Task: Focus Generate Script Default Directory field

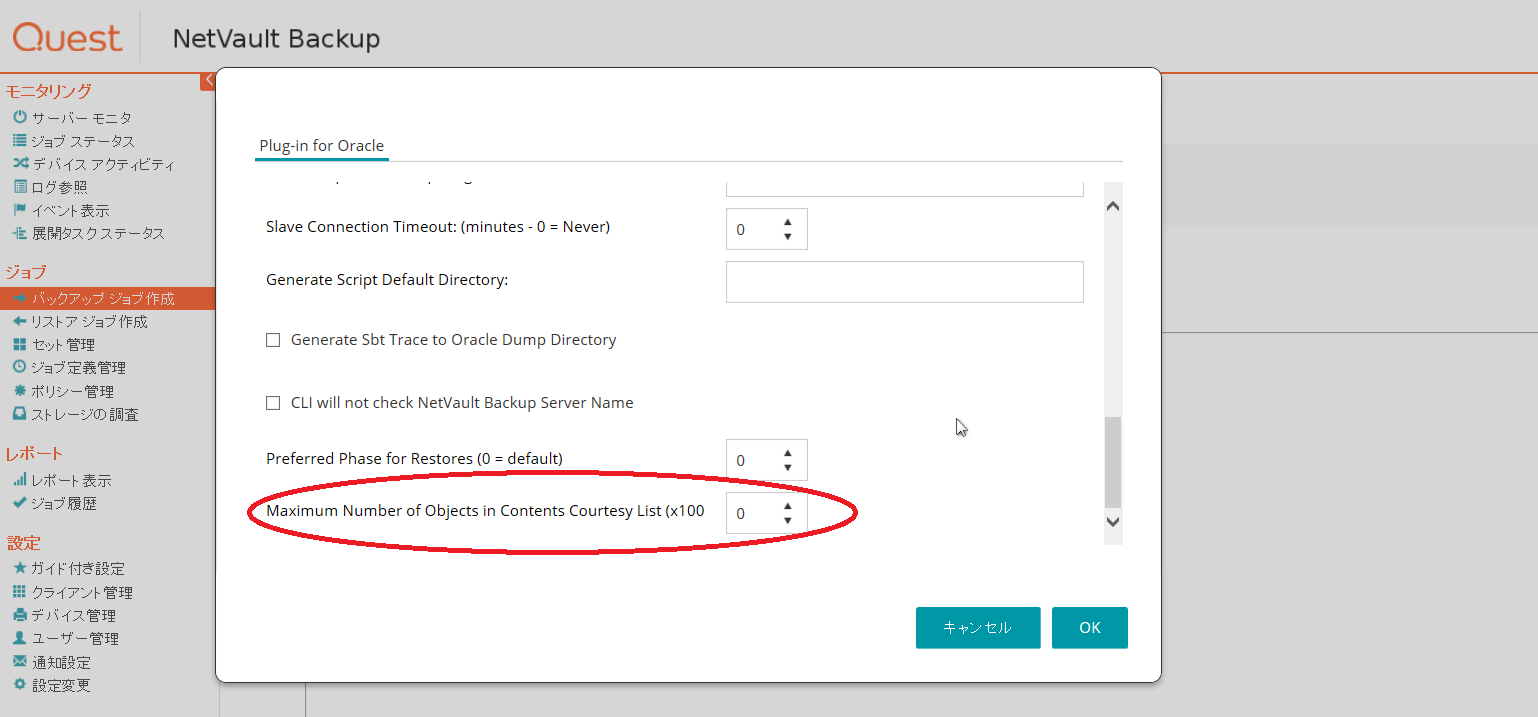Action: click(x=904, y=282)
